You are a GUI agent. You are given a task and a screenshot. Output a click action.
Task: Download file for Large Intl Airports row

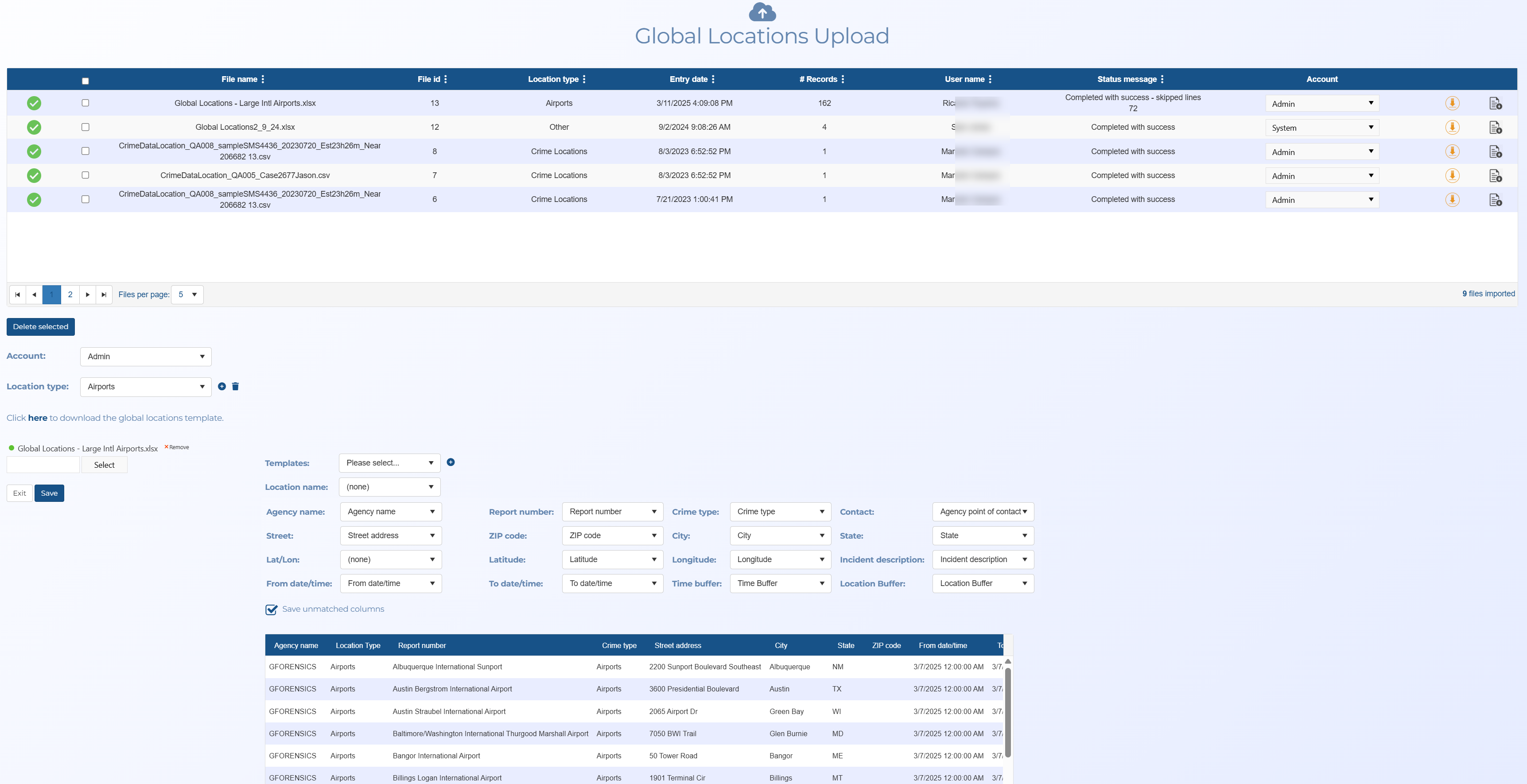[x=1452, y=103]
